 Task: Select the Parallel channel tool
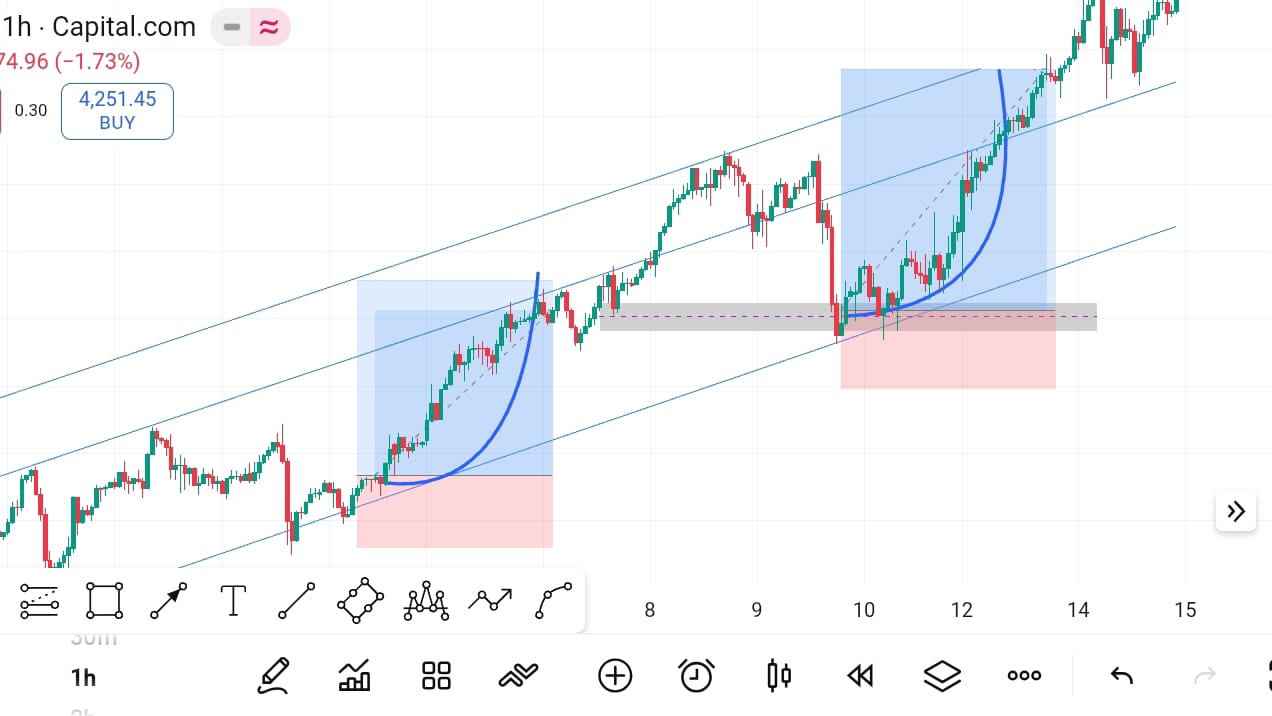(x=360, y=600)
